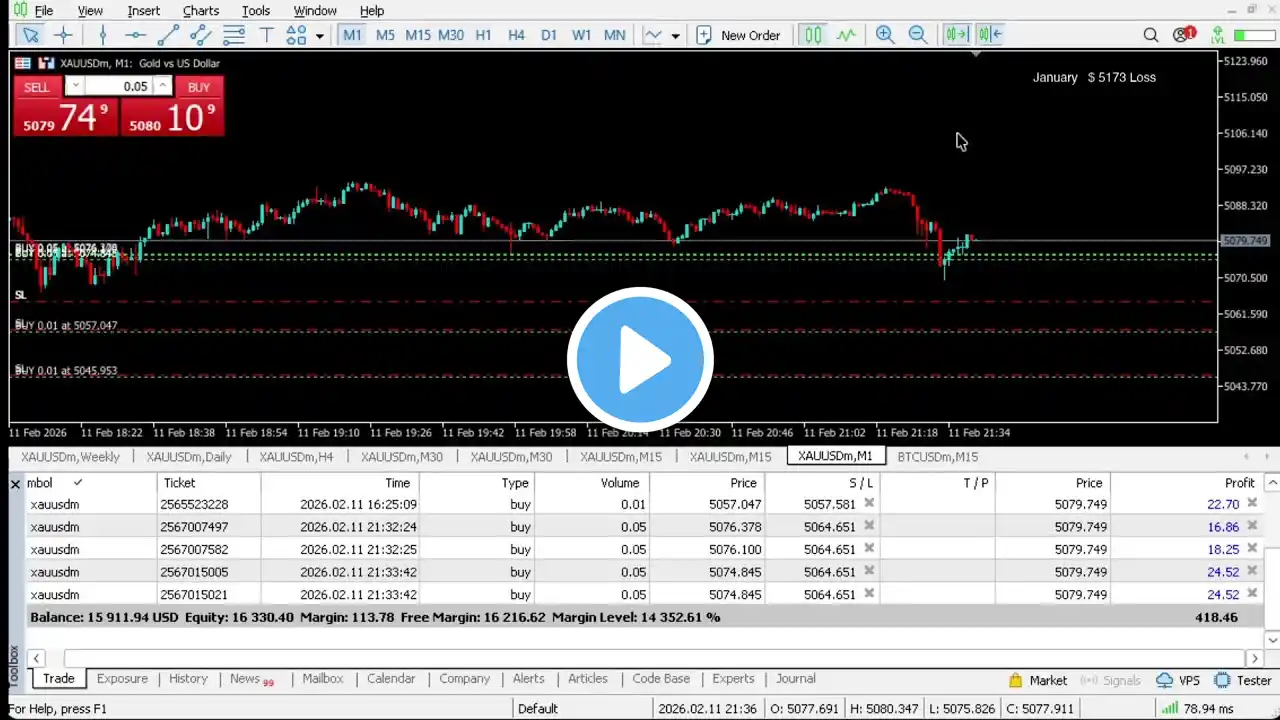
Task: Select the trendline drawing tool
Action: (x=168, y=35)
